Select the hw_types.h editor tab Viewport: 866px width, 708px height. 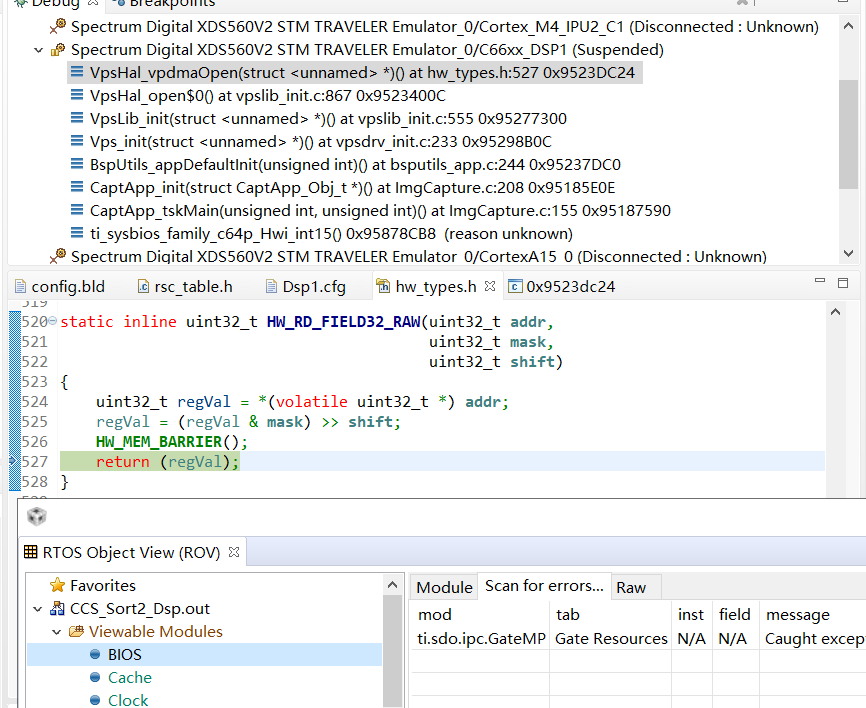tap(436, 287)
